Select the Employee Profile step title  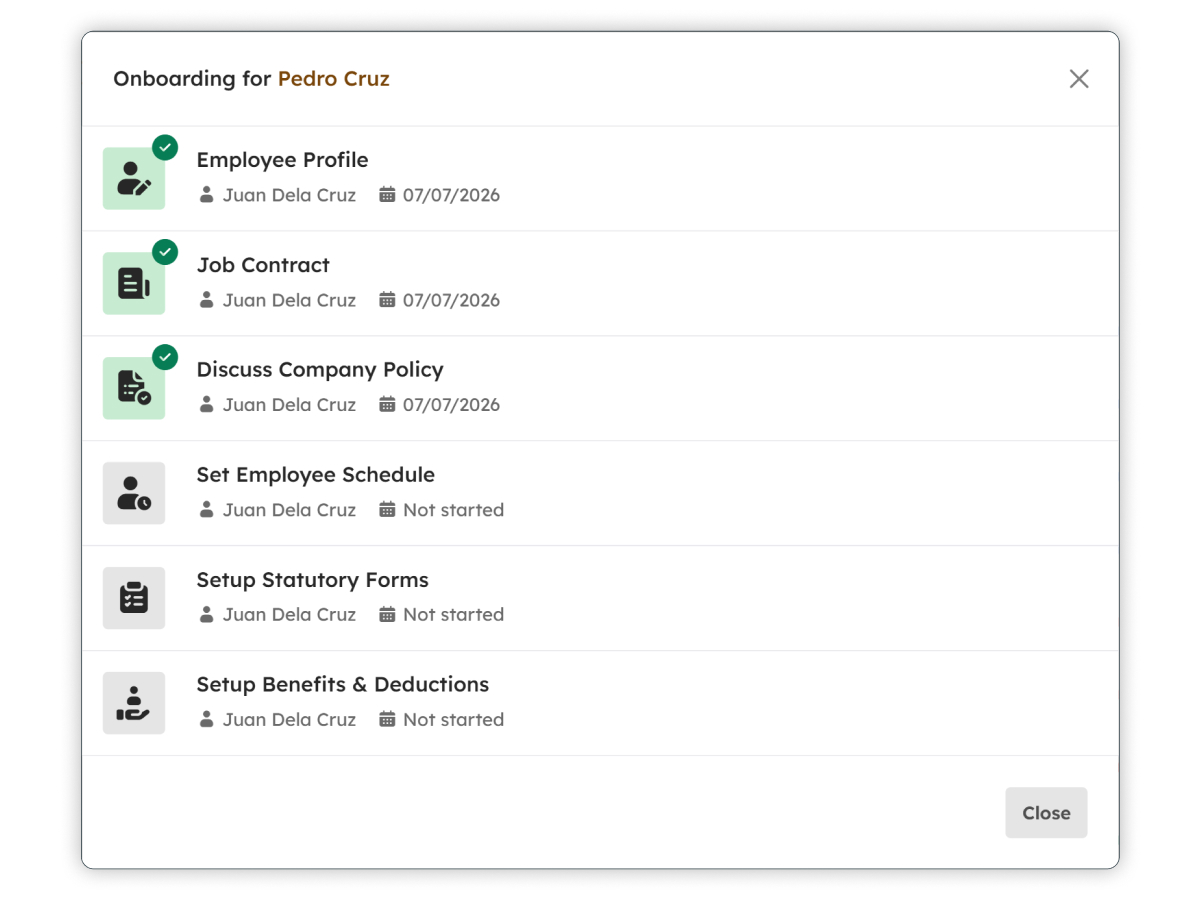click(282, 160)
